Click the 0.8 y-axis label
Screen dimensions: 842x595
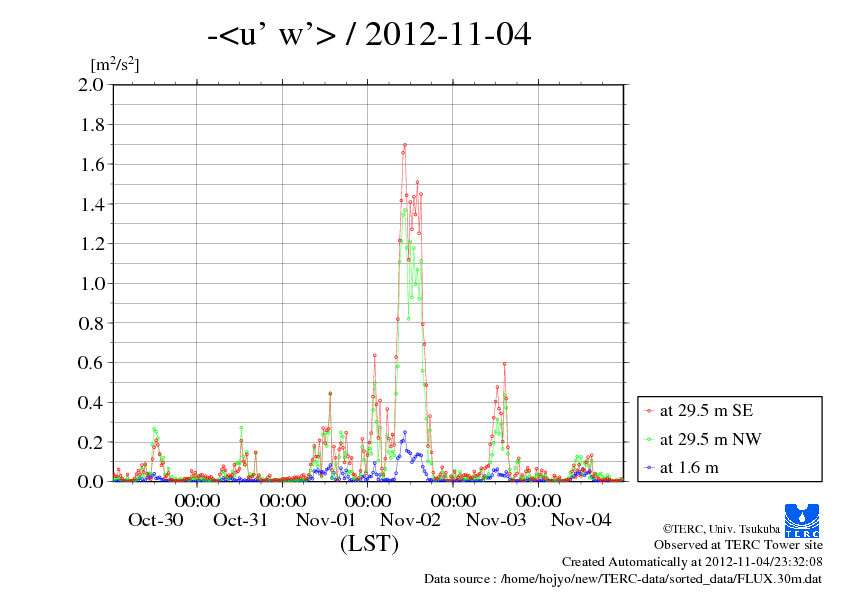point(91,323)
